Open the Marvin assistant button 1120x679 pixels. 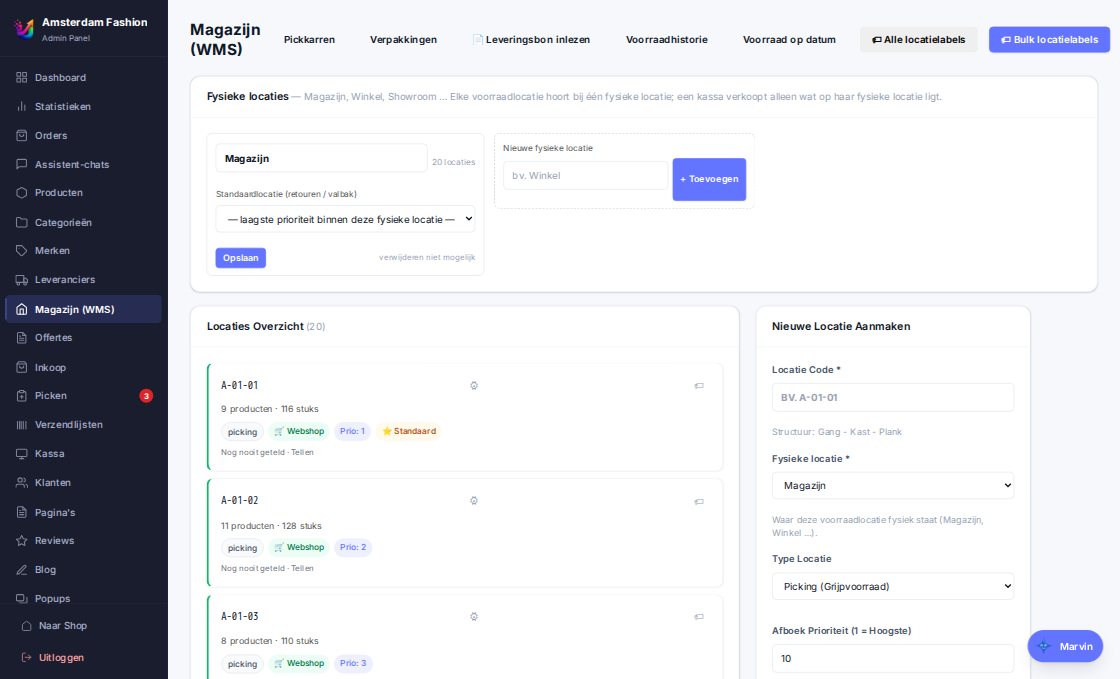(1065, 646)
